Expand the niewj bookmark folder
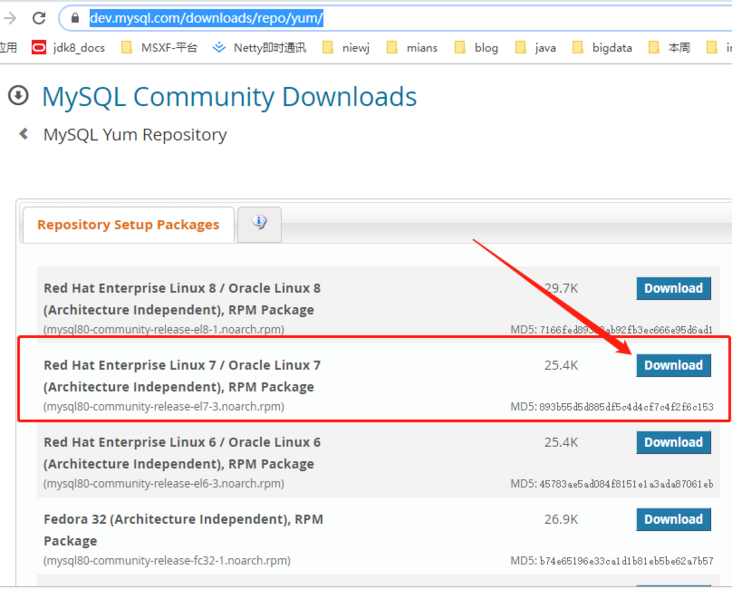Screen dimensions: 732x589 coord(346,47)
